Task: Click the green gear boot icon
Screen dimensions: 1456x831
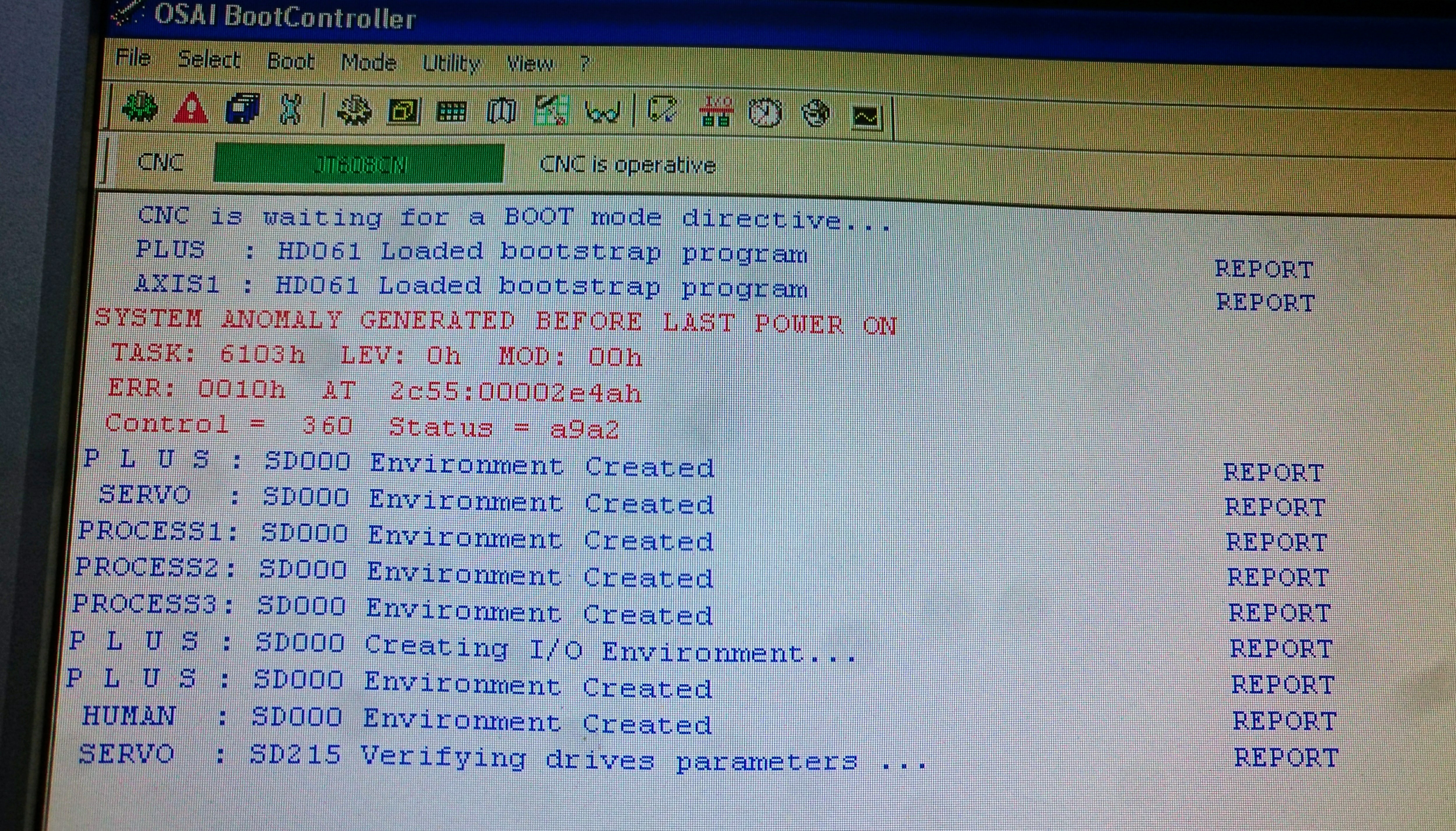Action: [x=139, y=107]
